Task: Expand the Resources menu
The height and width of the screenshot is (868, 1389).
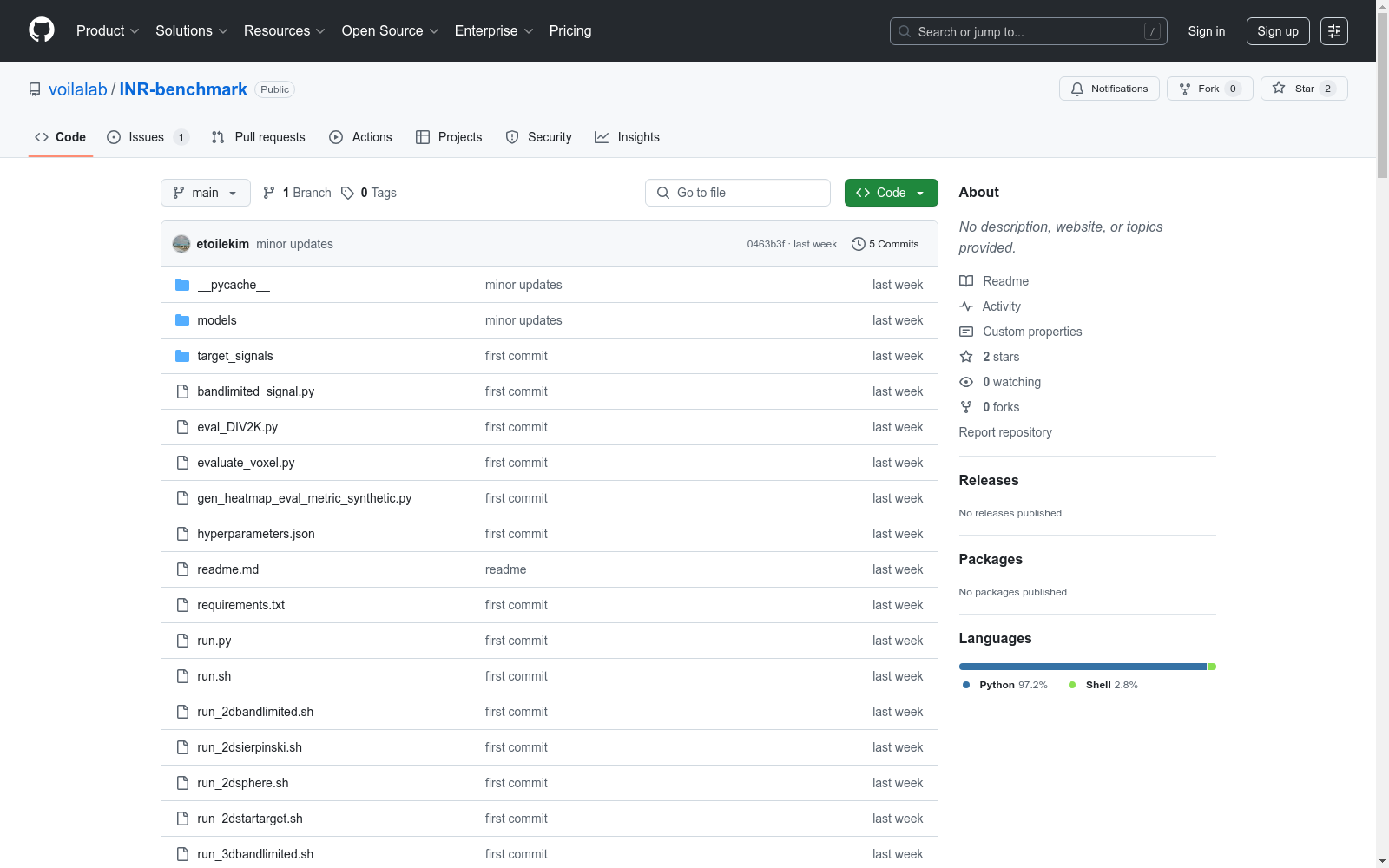Action: [285, 30]
